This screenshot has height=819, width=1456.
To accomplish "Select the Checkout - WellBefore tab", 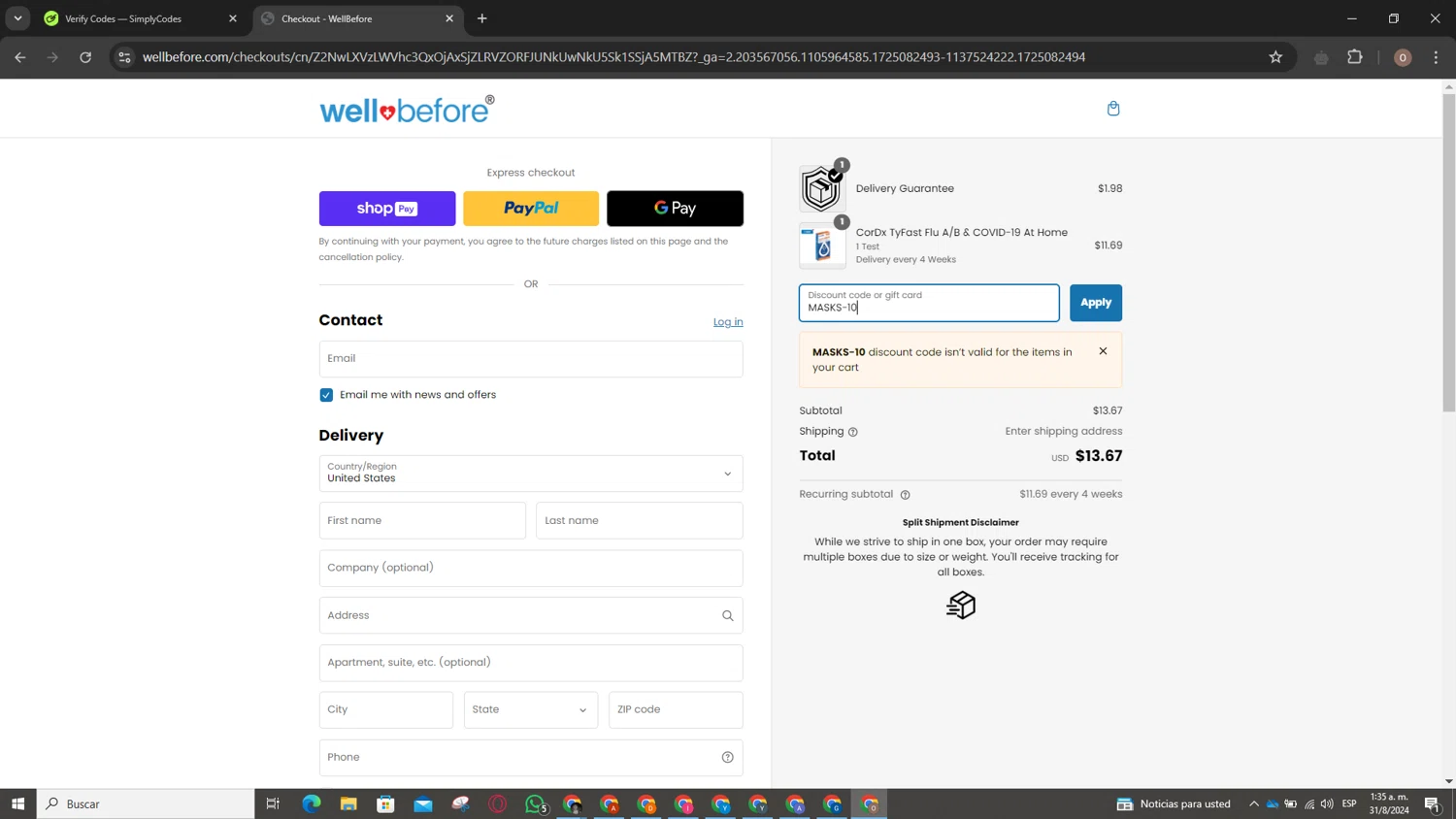I will coord(356,18).
